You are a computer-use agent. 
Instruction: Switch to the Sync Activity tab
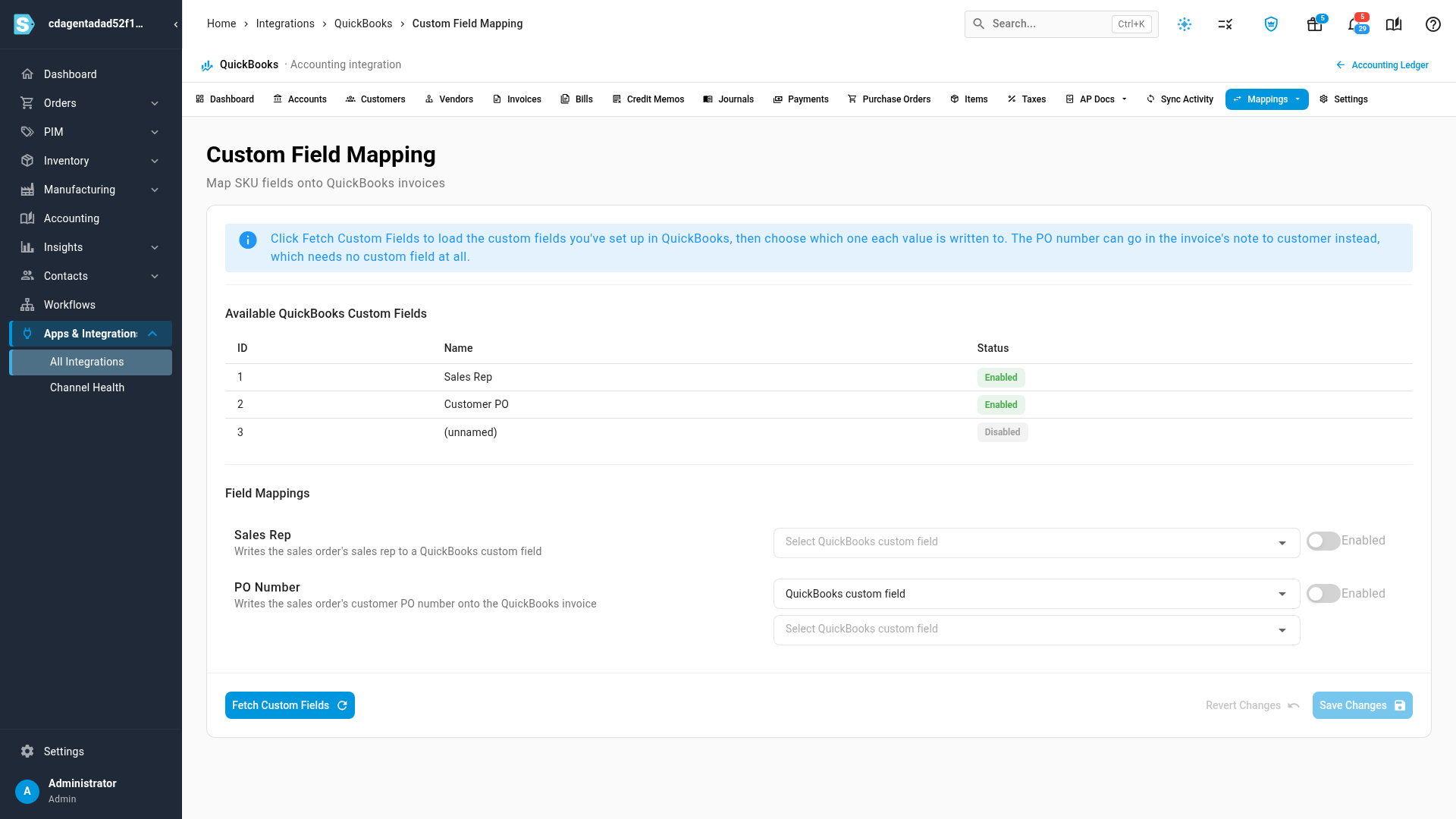[1180, 99]
